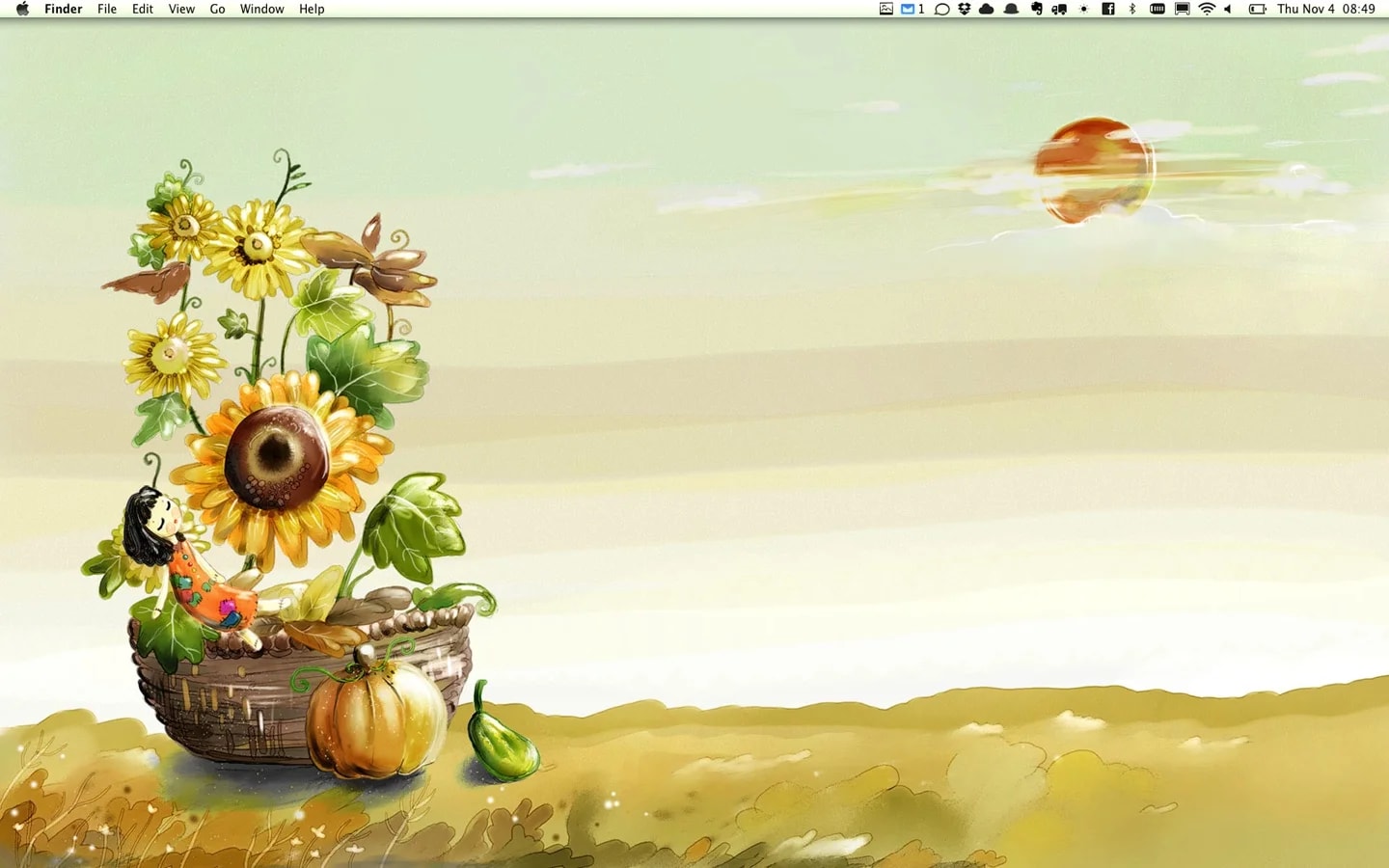Screen dimensions: 1389x868
Task: Open the Apple menu
Action: (22, 9)
